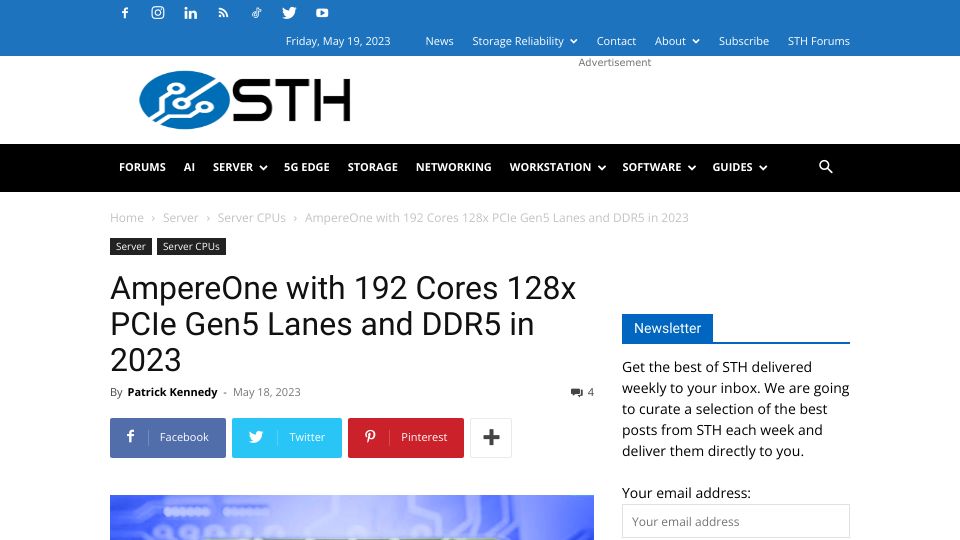Open the search magnifier icon
This screenshot has width=960, height=540.
click(825, 167)
